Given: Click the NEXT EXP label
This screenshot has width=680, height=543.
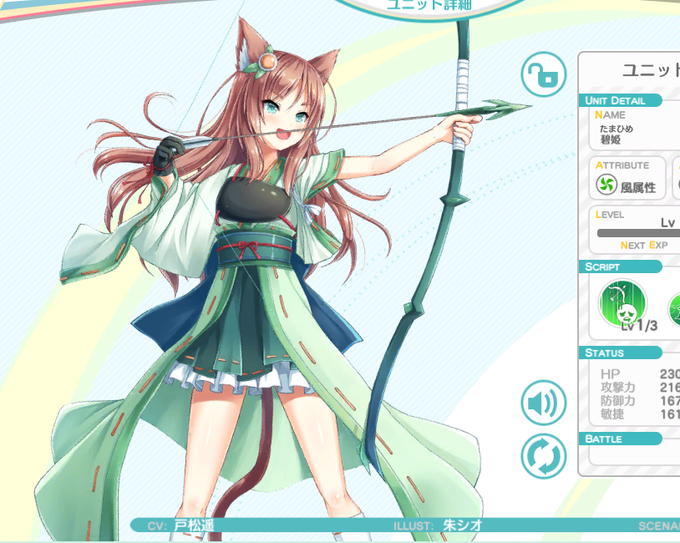Looking at the screenshot, I should click(644, 245).
